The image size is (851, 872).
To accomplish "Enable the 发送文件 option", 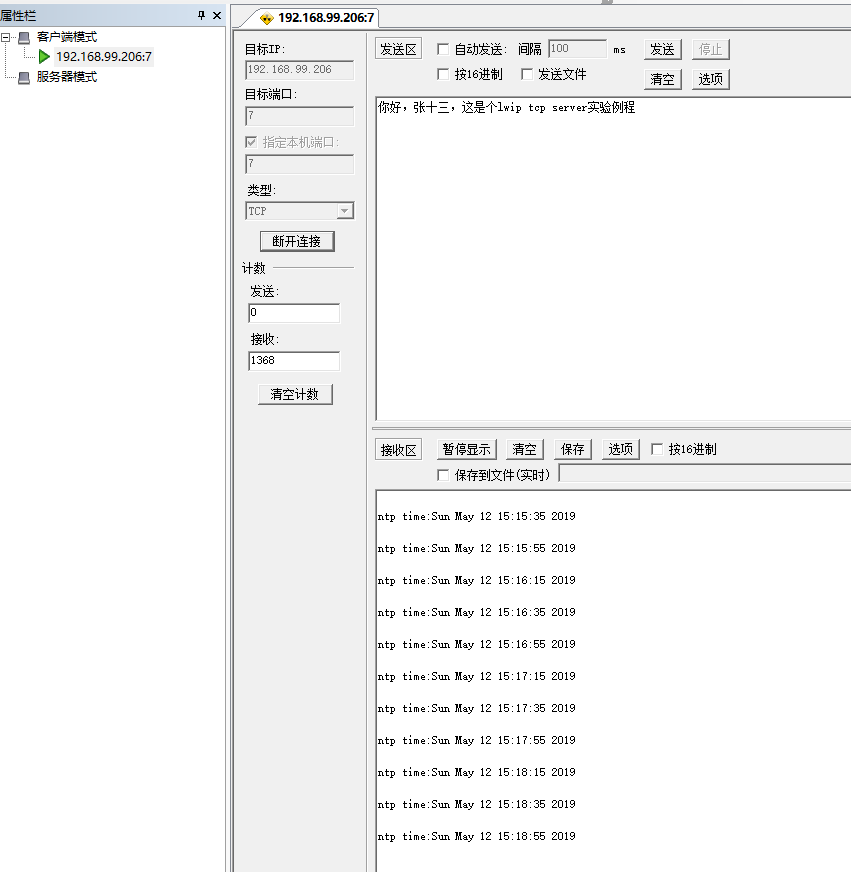I will (526, 74).
